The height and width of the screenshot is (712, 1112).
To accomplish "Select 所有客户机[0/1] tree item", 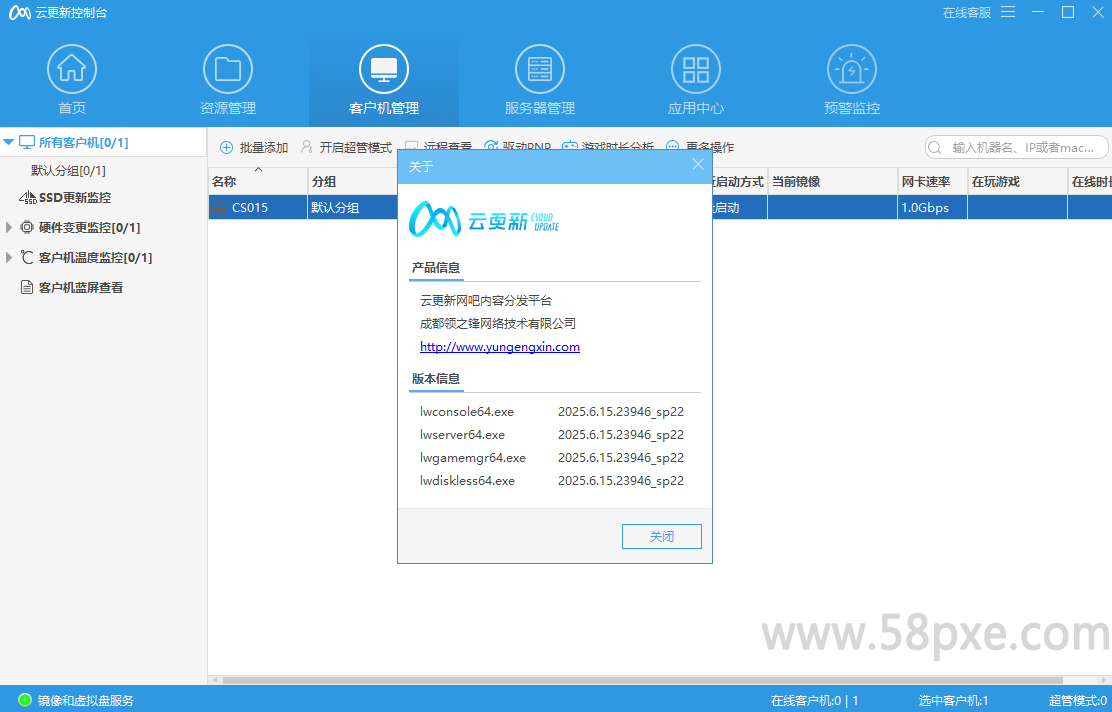I will (x=84, y=143).
